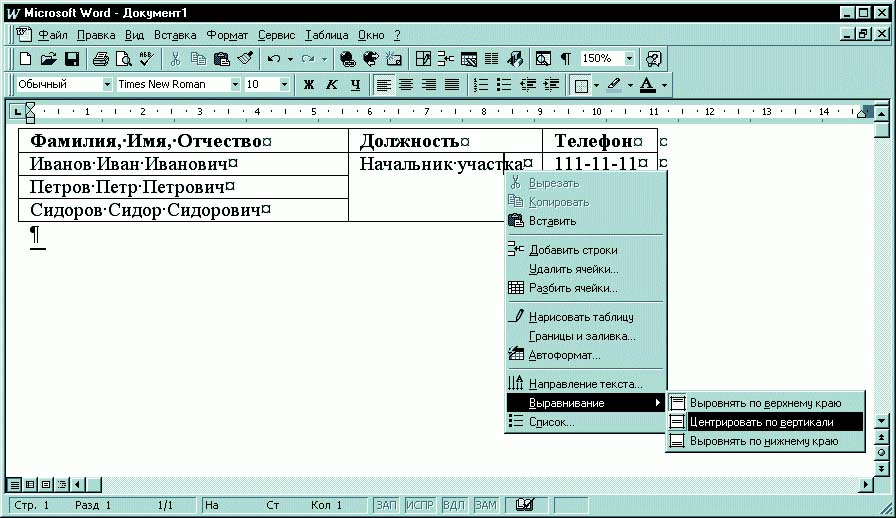
Task: Open the Таблица menu
Action: (327, 35)
